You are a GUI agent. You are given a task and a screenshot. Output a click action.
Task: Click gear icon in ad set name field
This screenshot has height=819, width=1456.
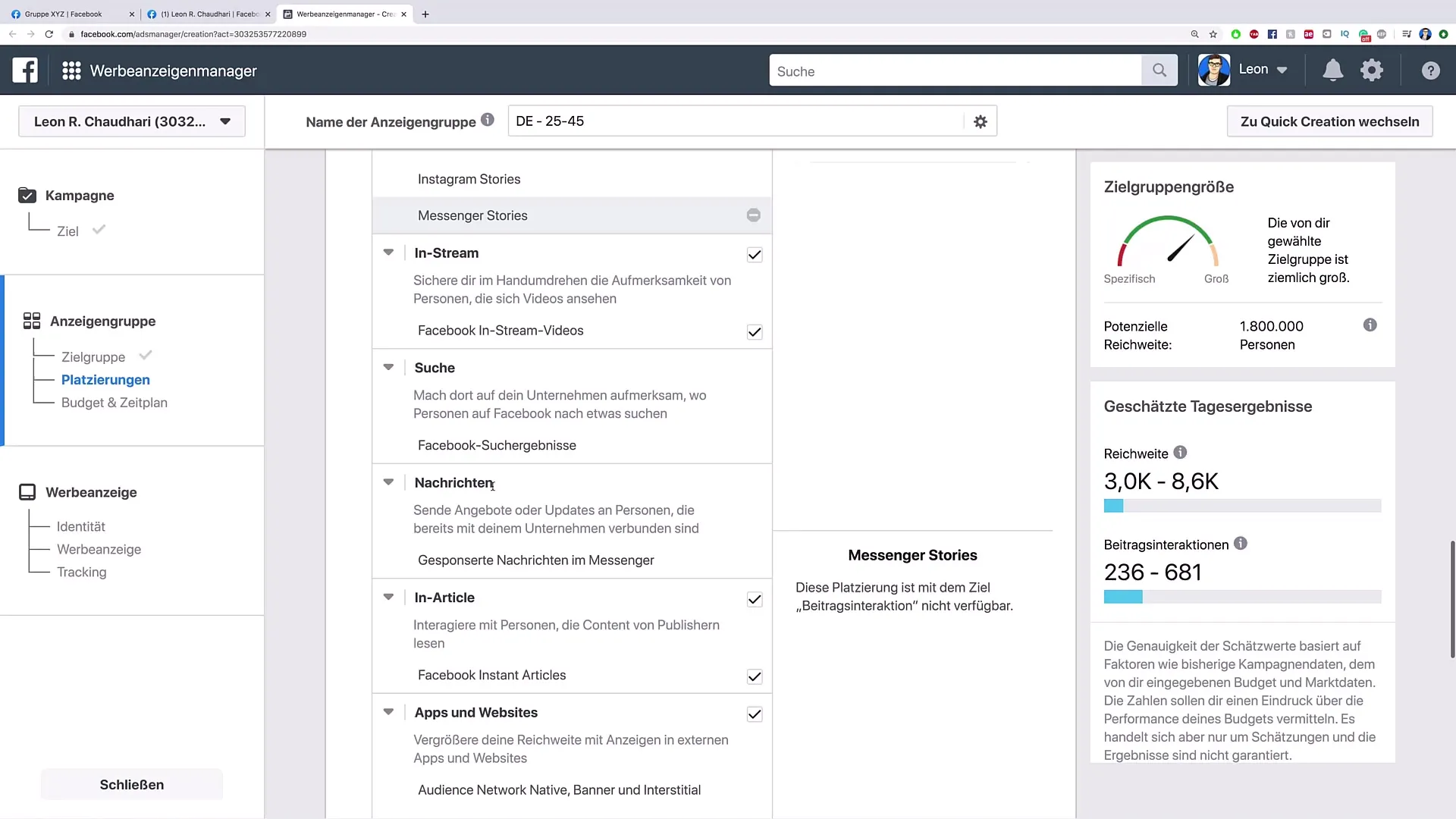click(x=981, y=121)
